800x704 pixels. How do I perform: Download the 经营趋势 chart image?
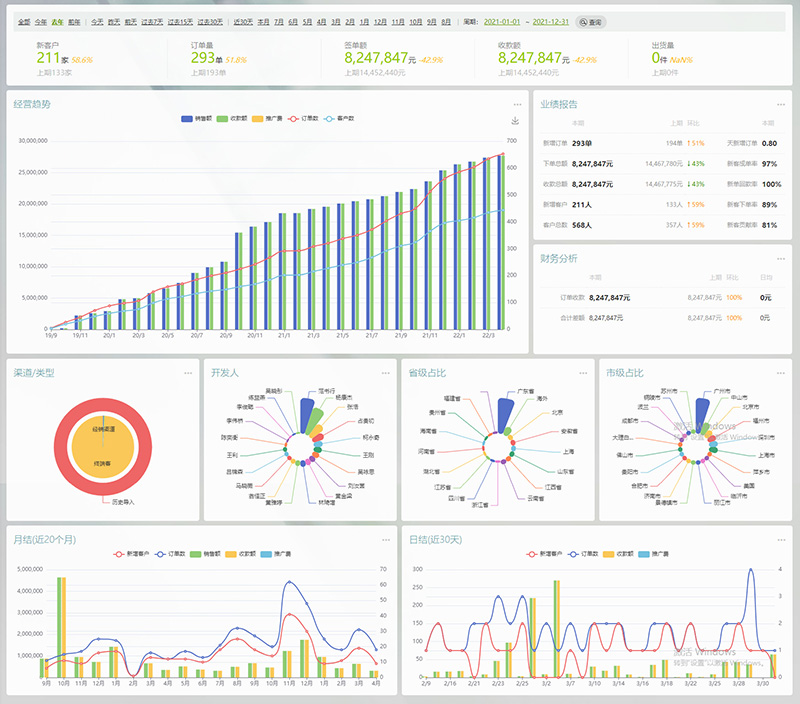(x=515, y=121)
